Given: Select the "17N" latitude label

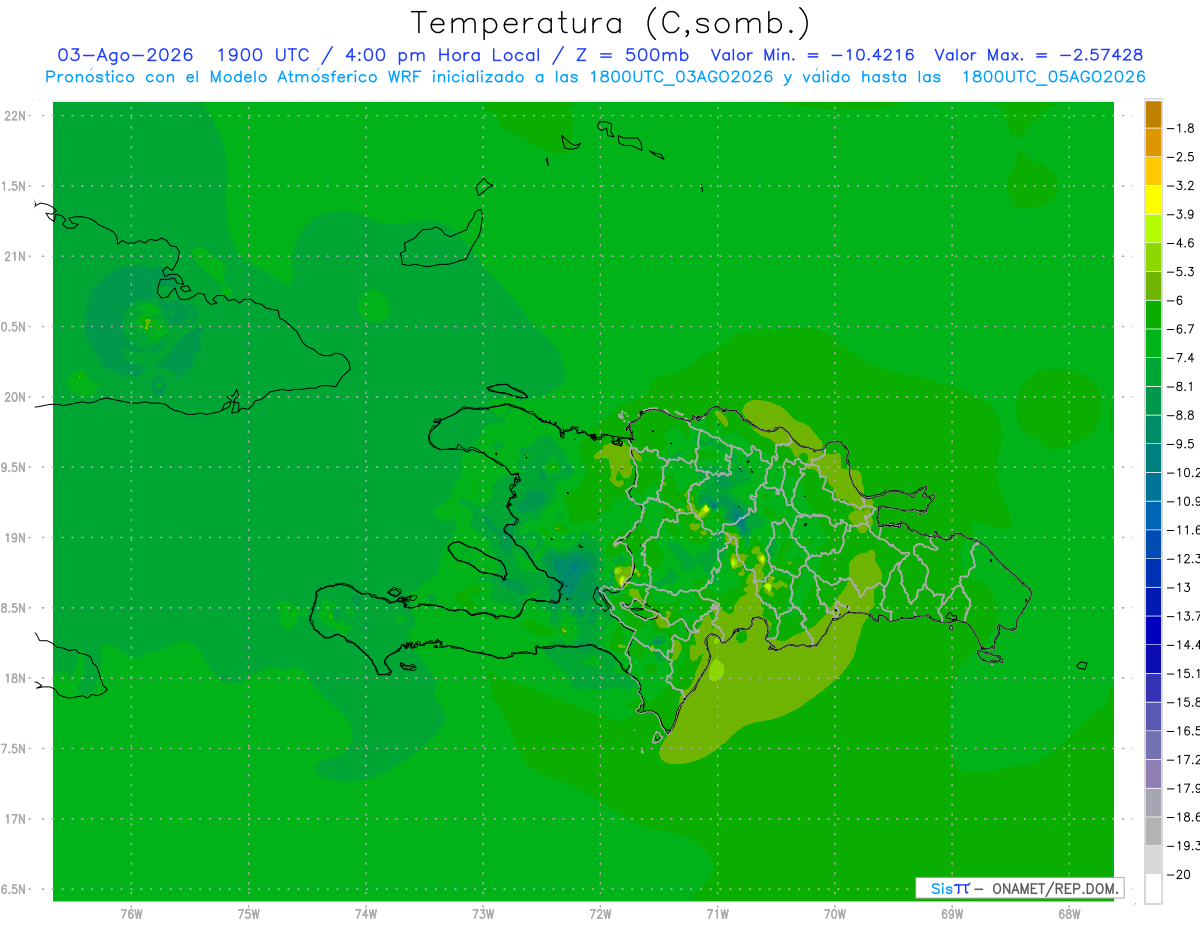Looking at the screenshot, I should tap(16, 819).
